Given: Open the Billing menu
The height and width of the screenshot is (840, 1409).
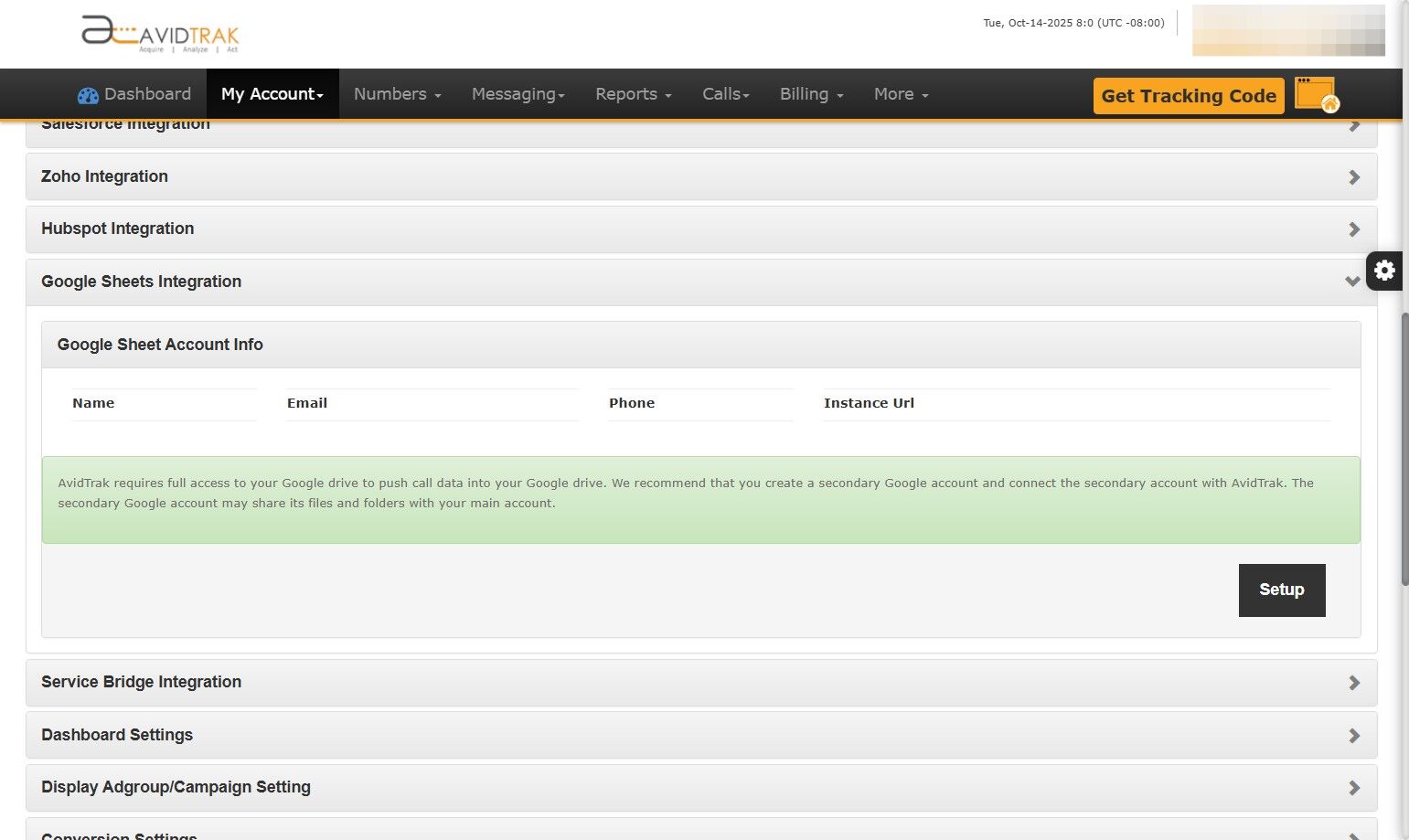Looking at the screenshot, I should click(x=812, y=94).
